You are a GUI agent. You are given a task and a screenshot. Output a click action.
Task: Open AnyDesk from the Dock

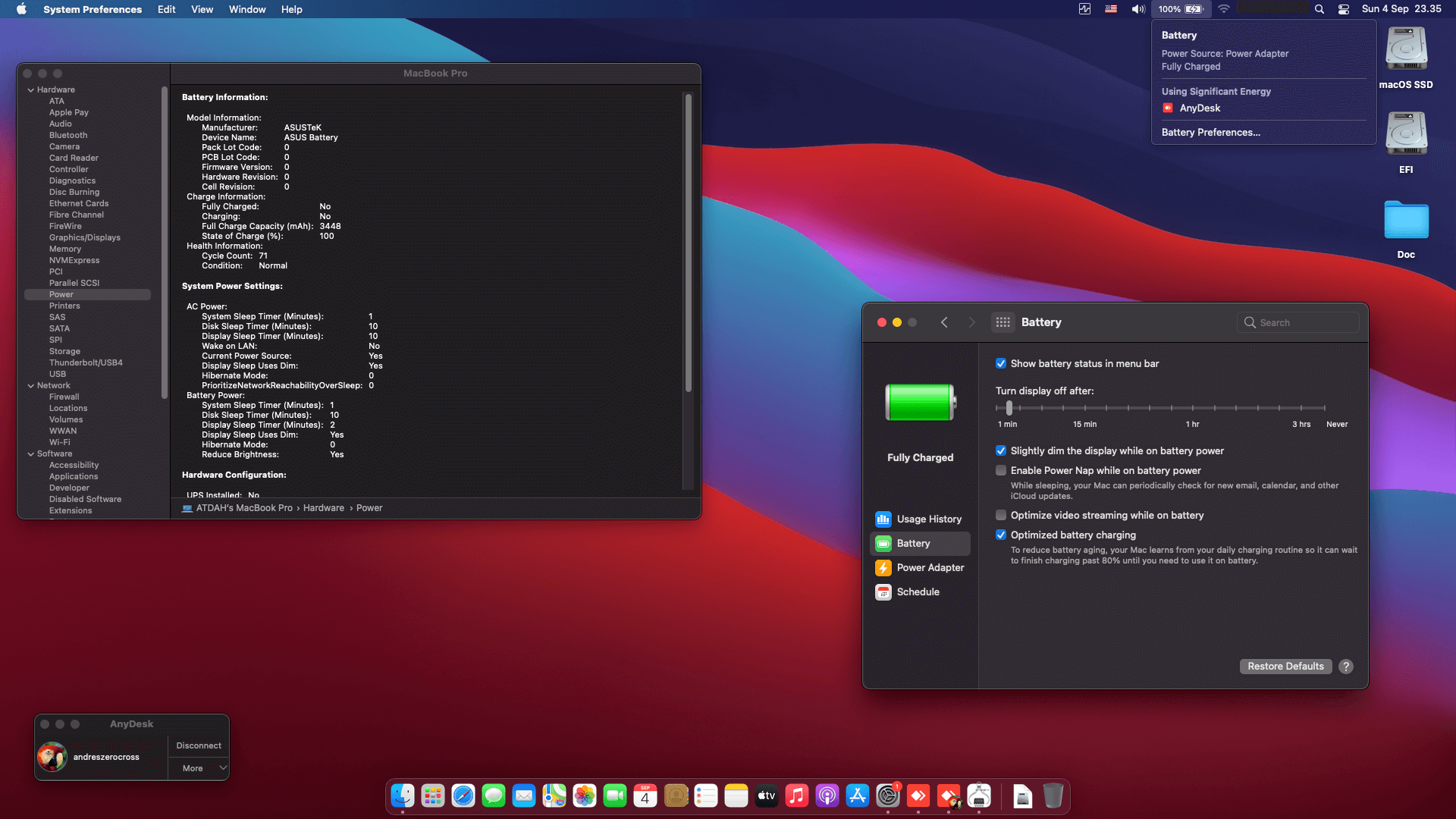point(918,796)
